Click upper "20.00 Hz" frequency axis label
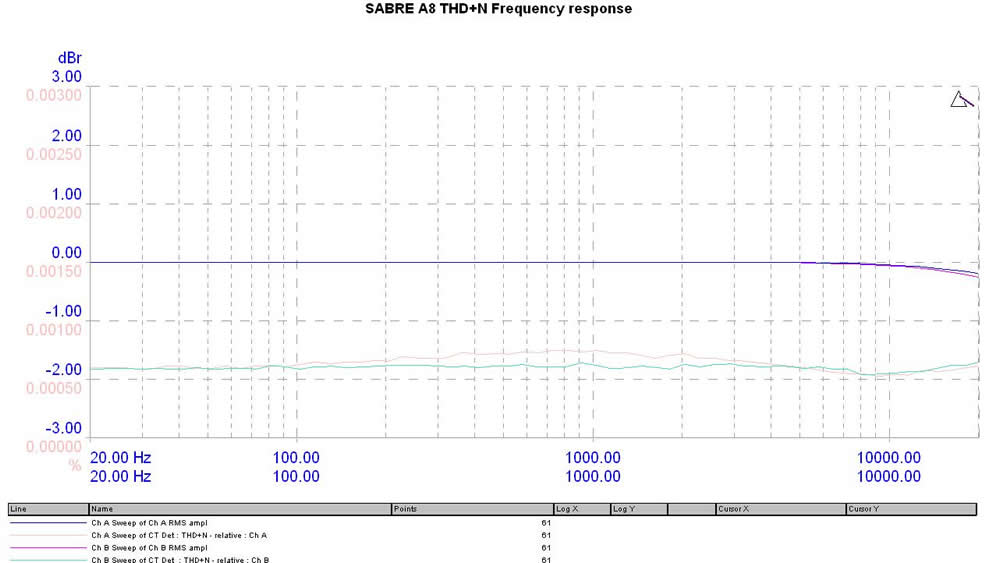The height and width of the screenshot is (563, 1000). tap(121, 458)
